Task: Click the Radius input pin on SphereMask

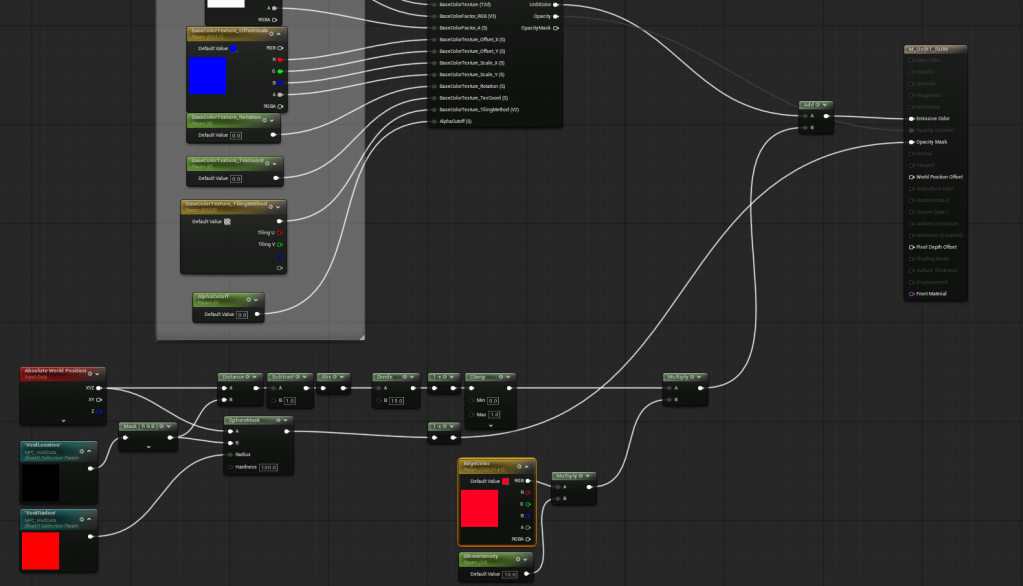Action: point(231,454)
